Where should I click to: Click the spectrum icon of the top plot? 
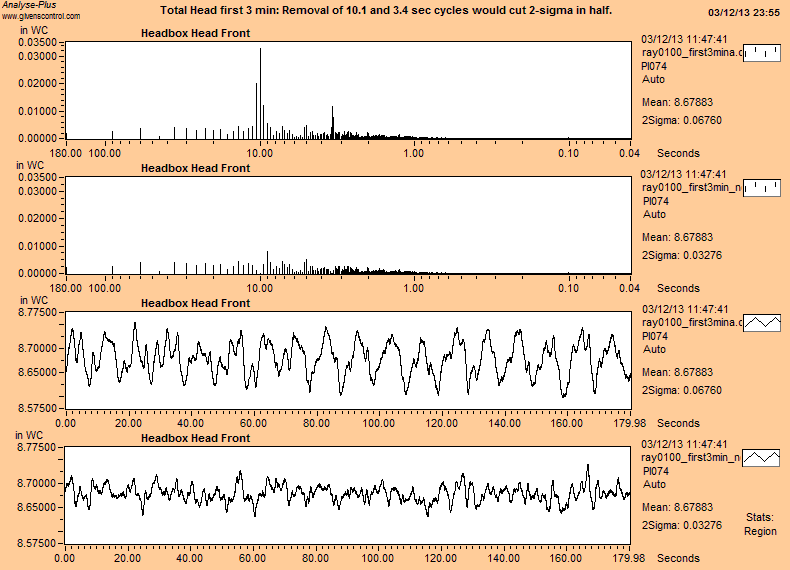click(764, 53)
